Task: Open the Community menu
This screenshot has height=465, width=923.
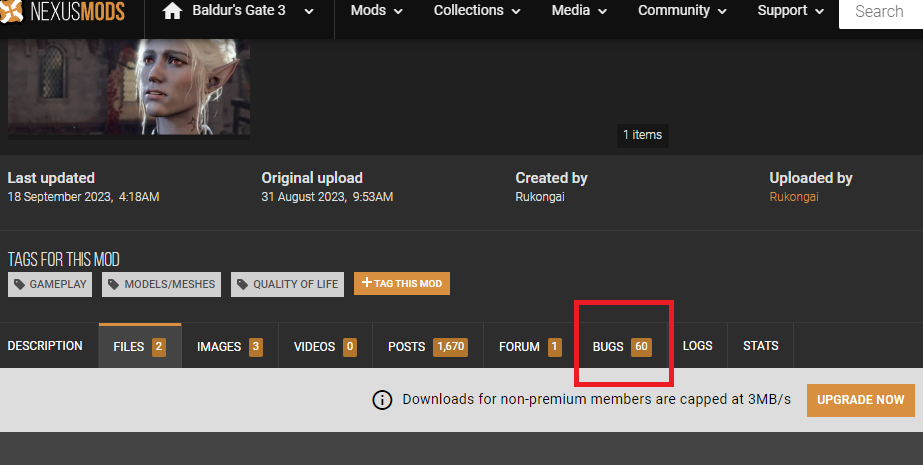Action: 688,11
